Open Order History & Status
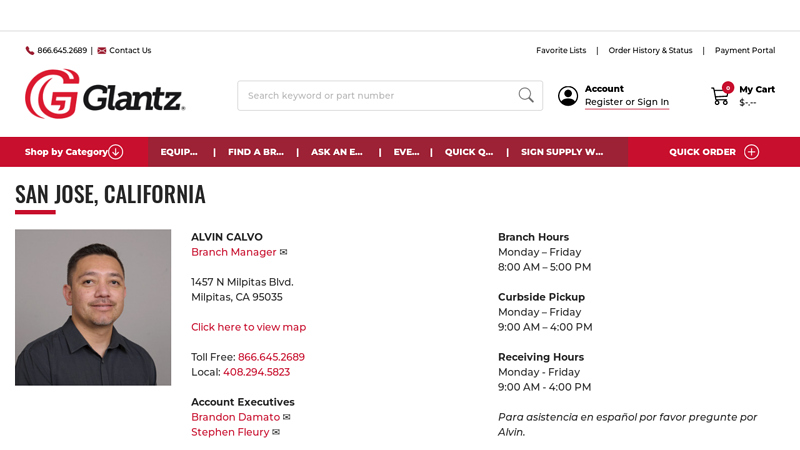 click(x=650, y=51)
